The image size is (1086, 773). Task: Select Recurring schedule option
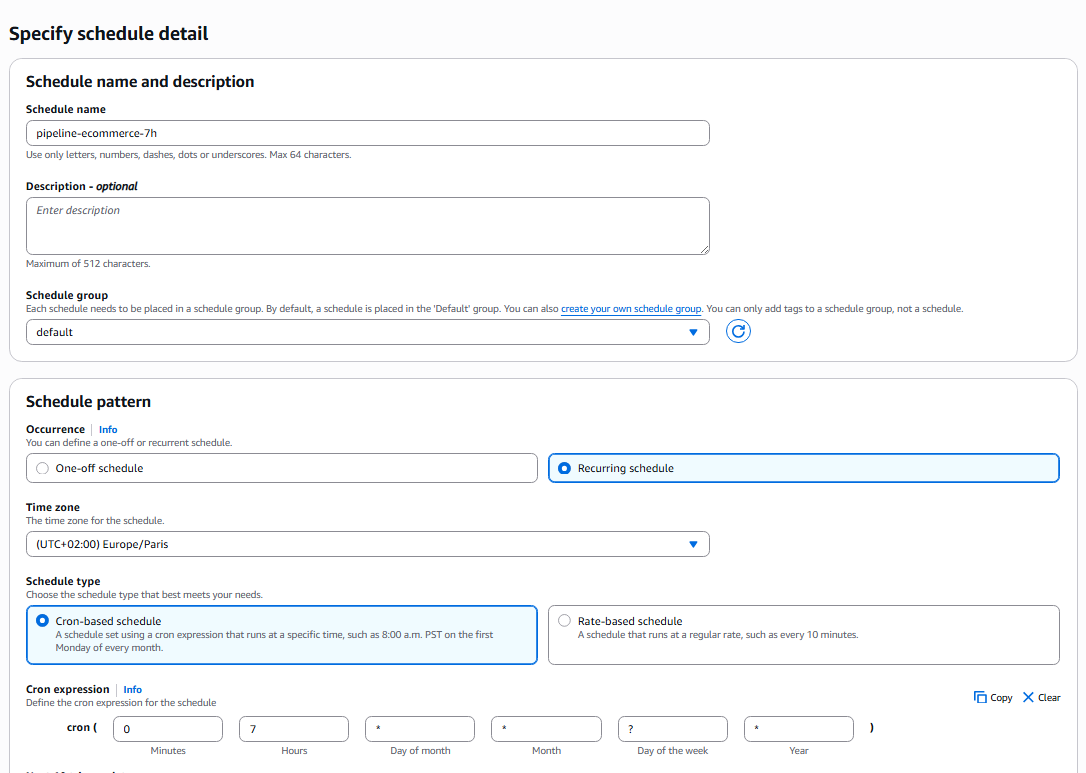[x=803, y=468]
